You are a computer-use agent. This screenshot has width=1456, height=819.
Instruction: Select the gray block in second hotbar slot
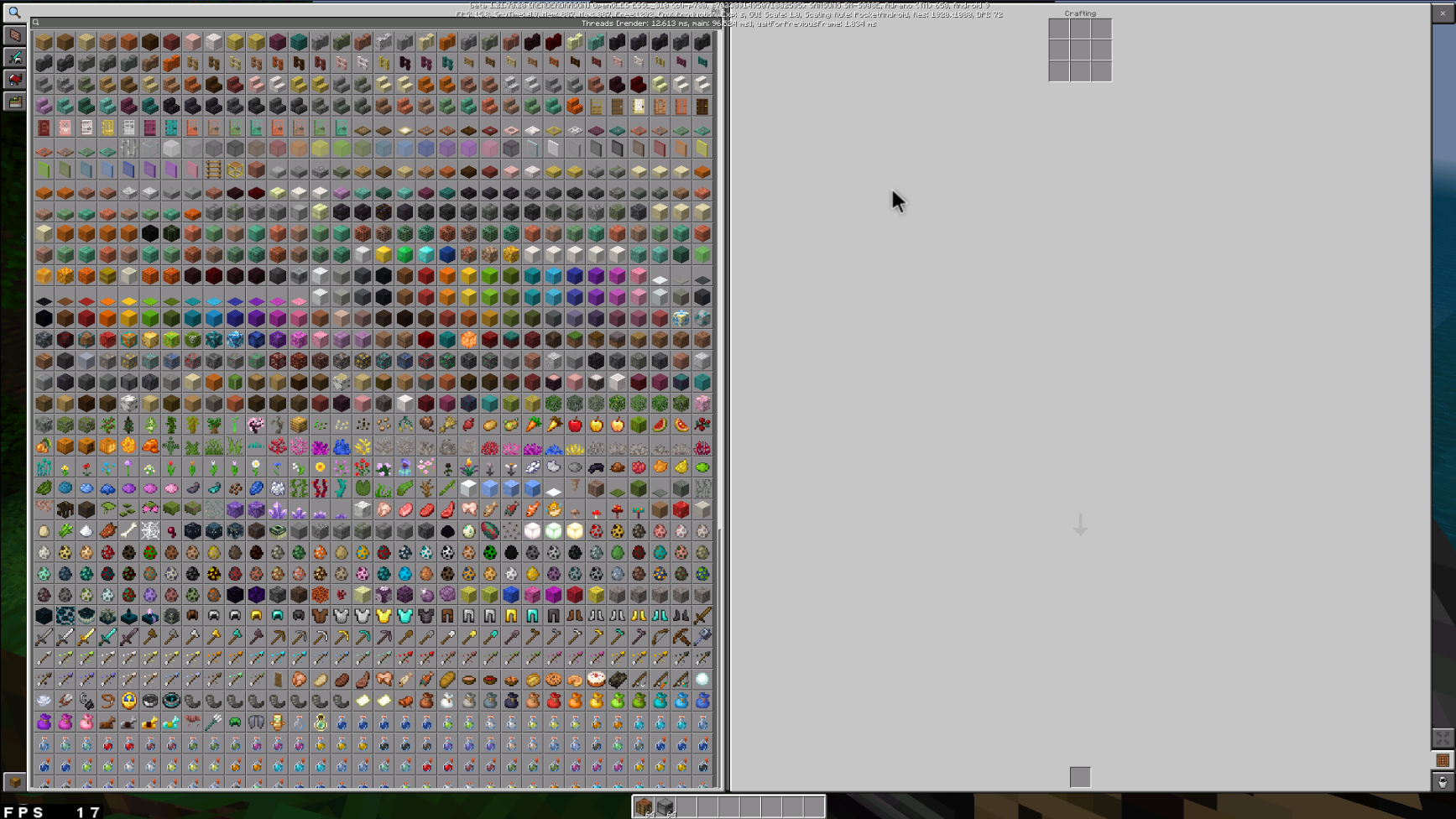[x=665, y=806]
